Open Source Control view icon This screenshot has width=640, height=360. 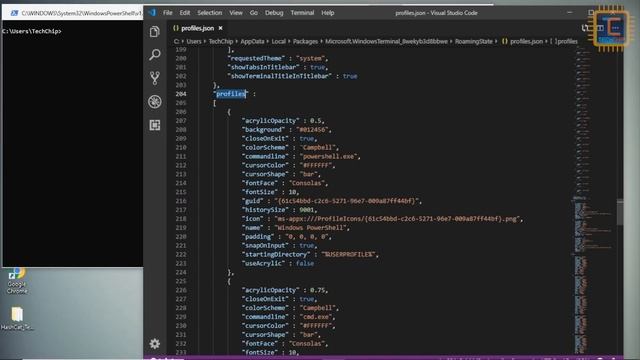(155, 78)
